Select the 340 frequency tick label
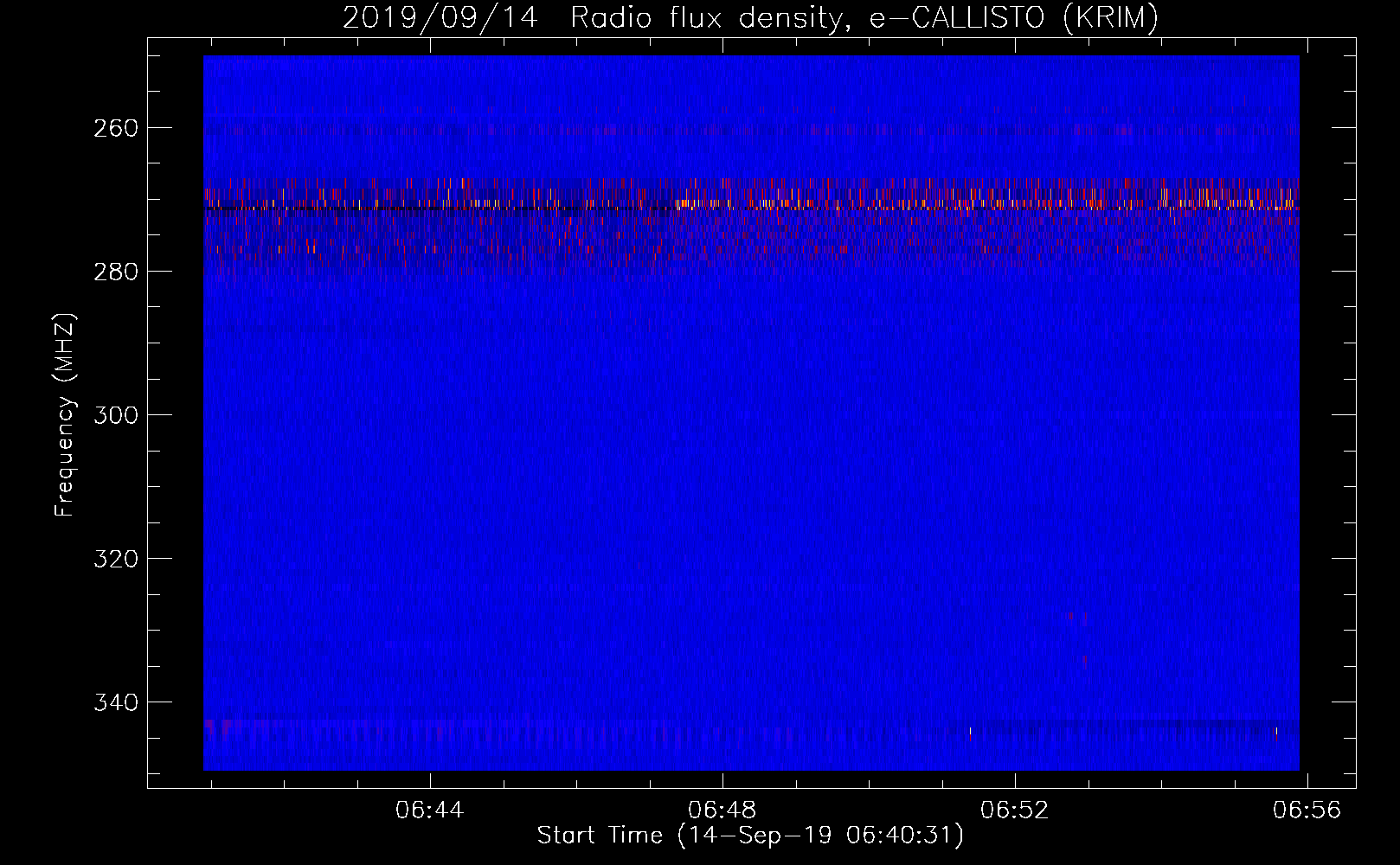This screenshot has width=1400, height=865. (x=115, y=702)
